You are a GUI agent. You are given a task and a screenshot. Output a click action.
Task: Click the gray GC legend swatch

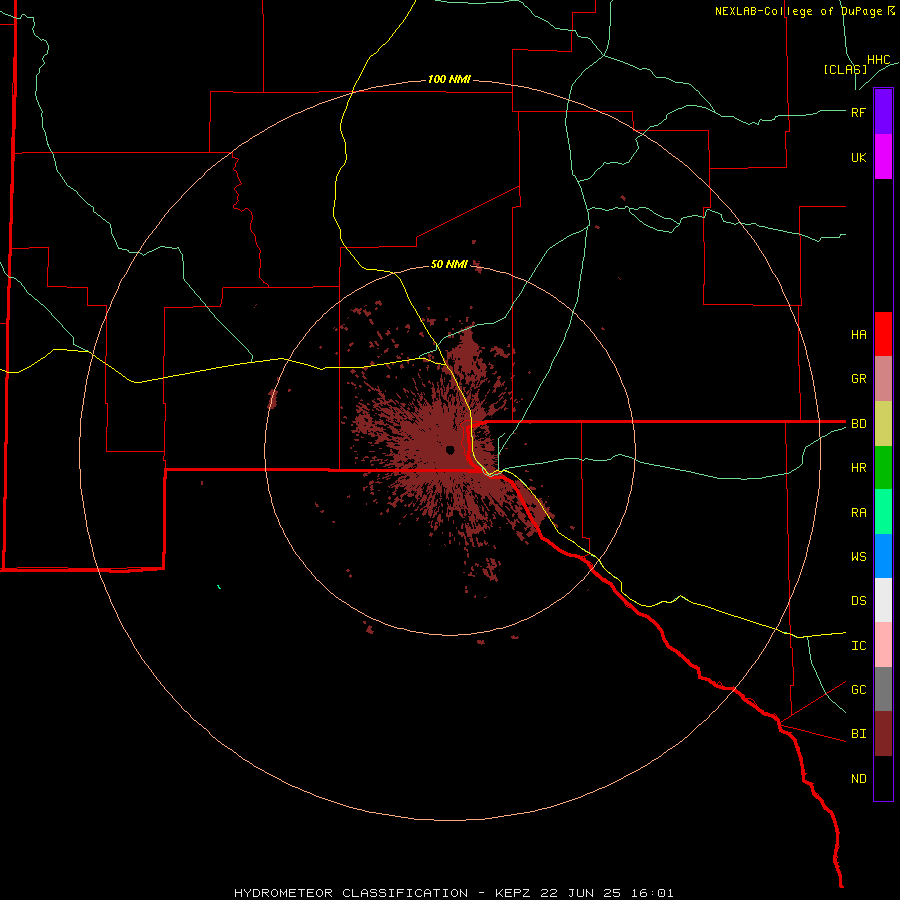click(883, 689)
